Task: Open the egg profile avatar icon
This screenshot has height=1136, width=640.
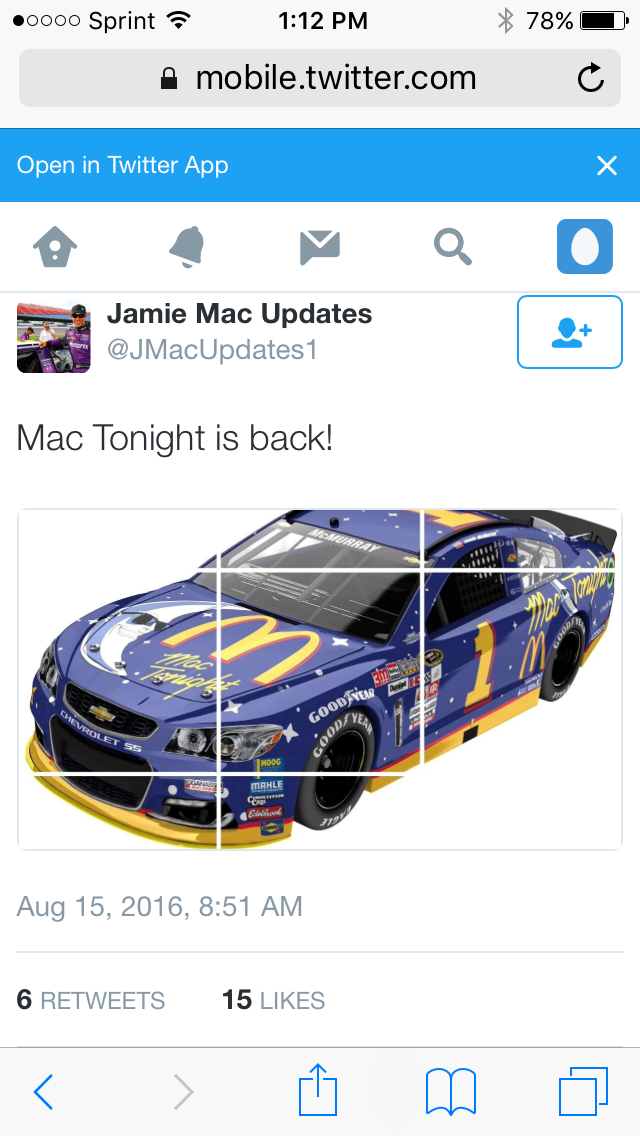Action: pos(585,246)
